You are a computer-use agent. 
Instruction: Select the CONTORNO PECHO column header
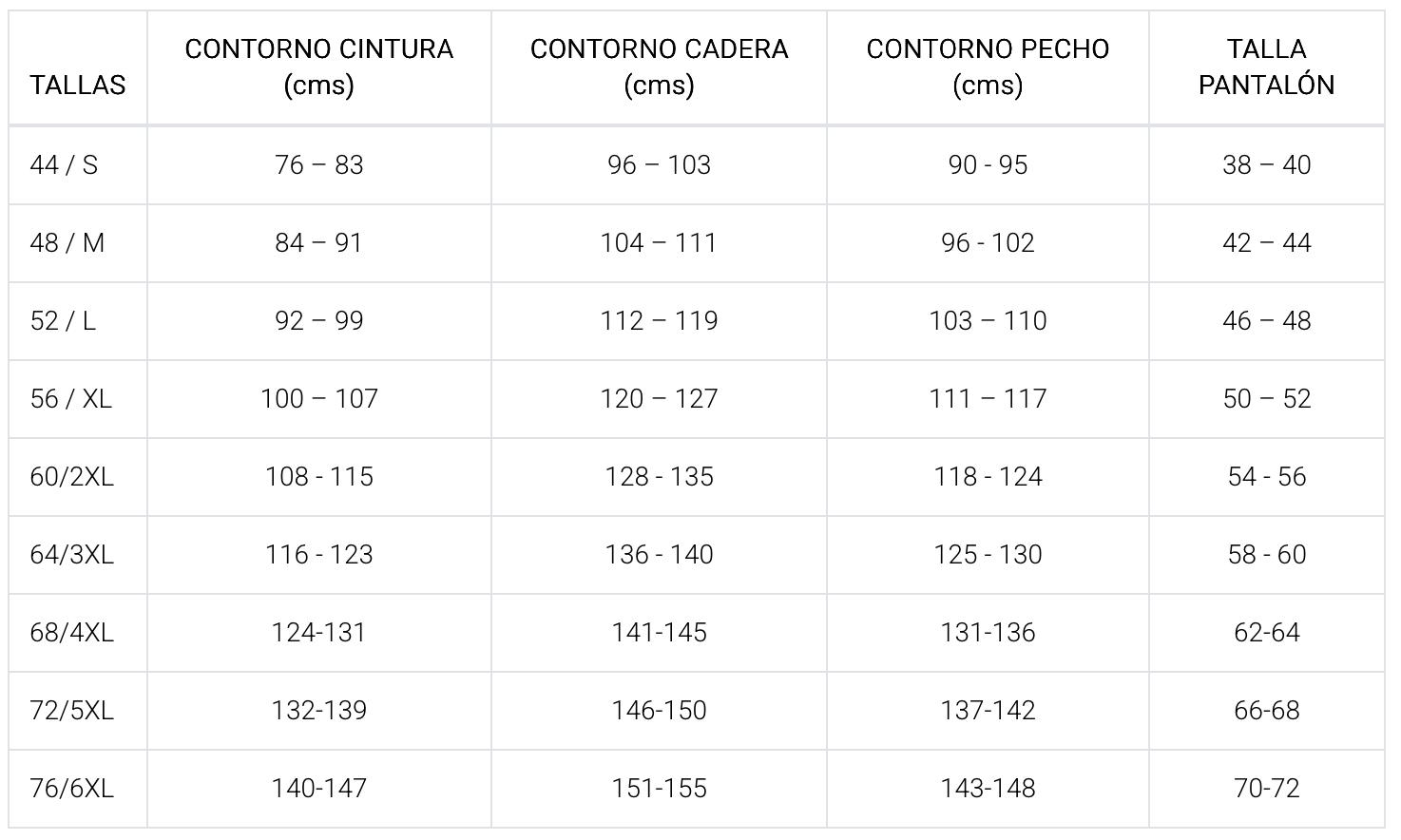[x=988, y=67]
